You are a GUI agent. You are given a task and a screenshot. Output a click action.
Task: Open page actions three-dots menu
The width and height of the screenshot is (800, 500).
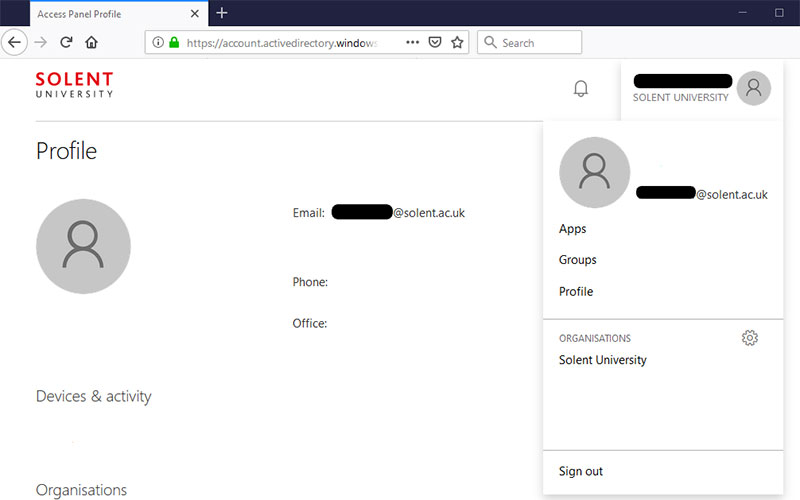click(x=412, y=42)
